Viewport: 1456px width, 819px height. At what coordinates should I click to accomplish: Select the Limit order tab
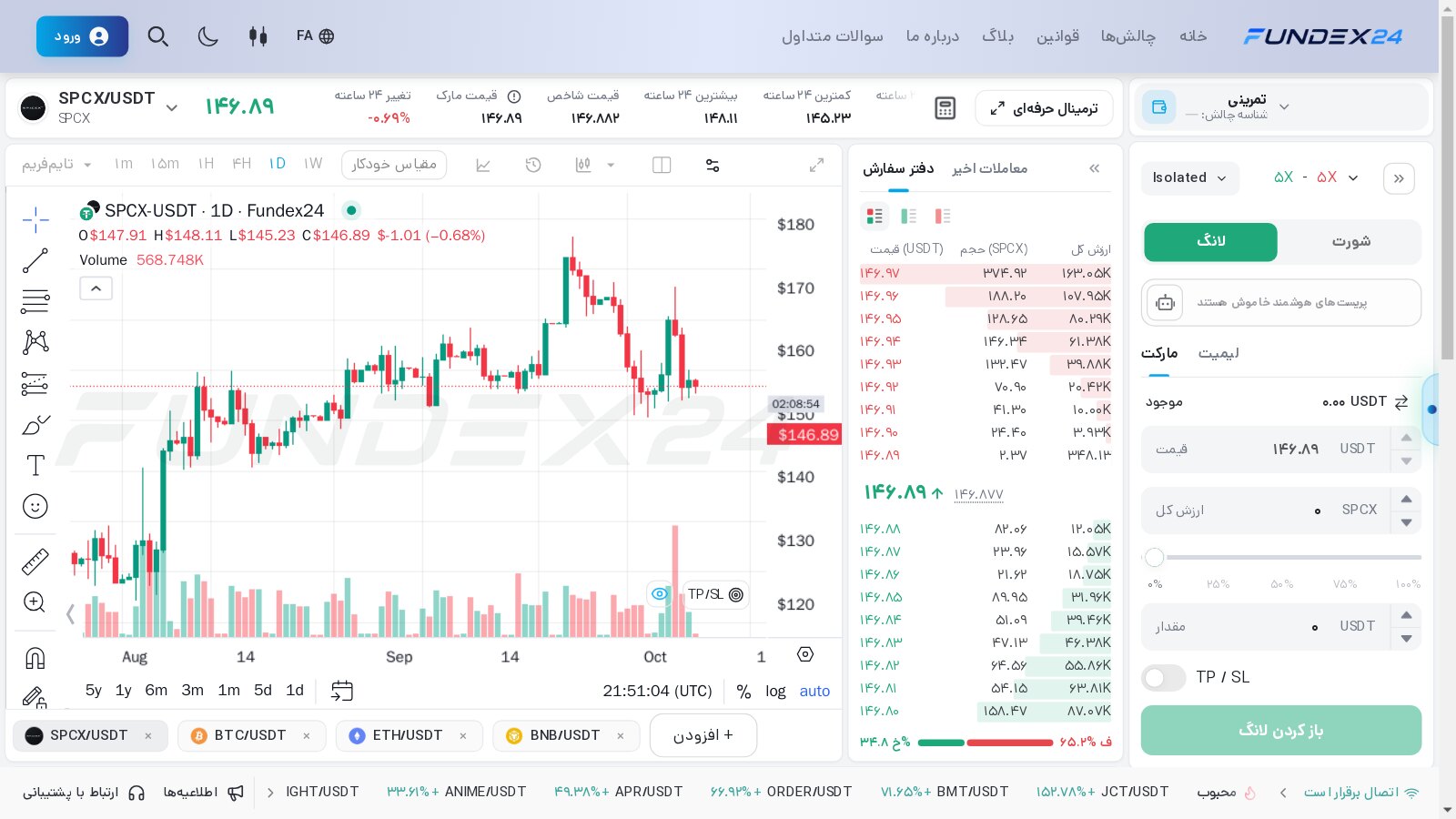coord(1218,353)
